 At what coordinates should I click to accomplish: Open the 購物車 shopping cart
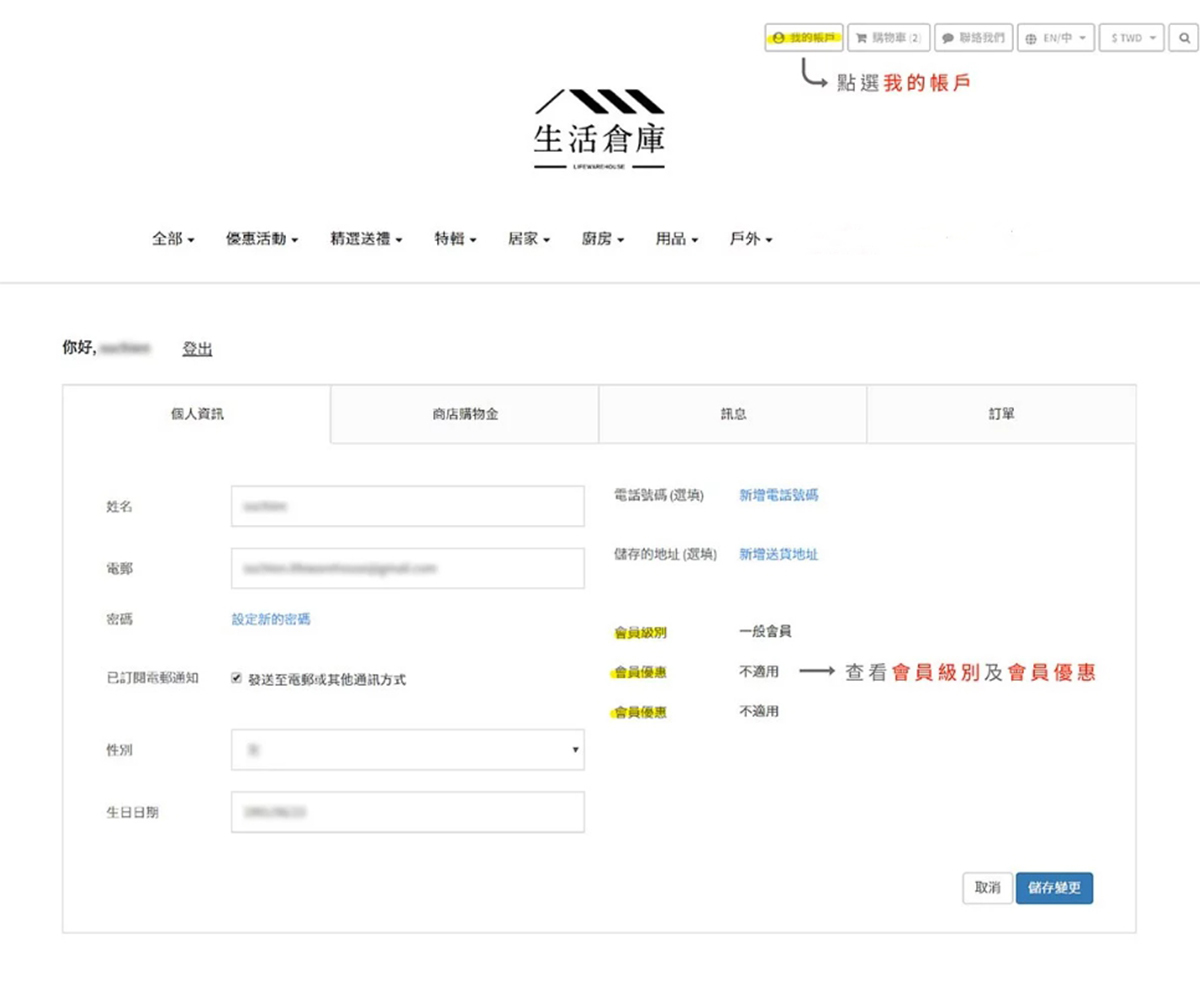[888, 38]
